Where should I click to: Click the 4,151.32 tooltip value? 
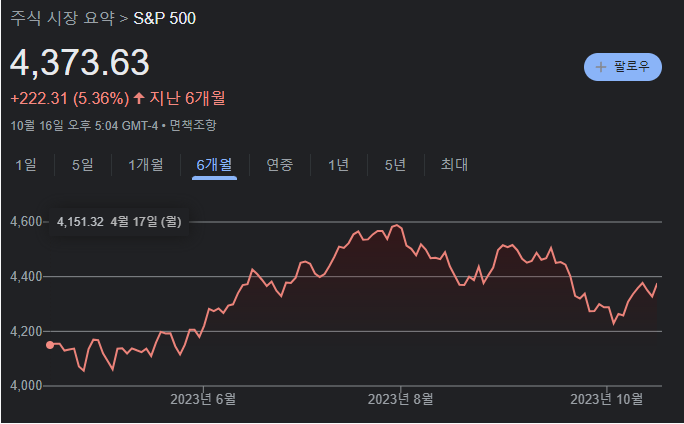pyautogui.click(x=80, y=222)
